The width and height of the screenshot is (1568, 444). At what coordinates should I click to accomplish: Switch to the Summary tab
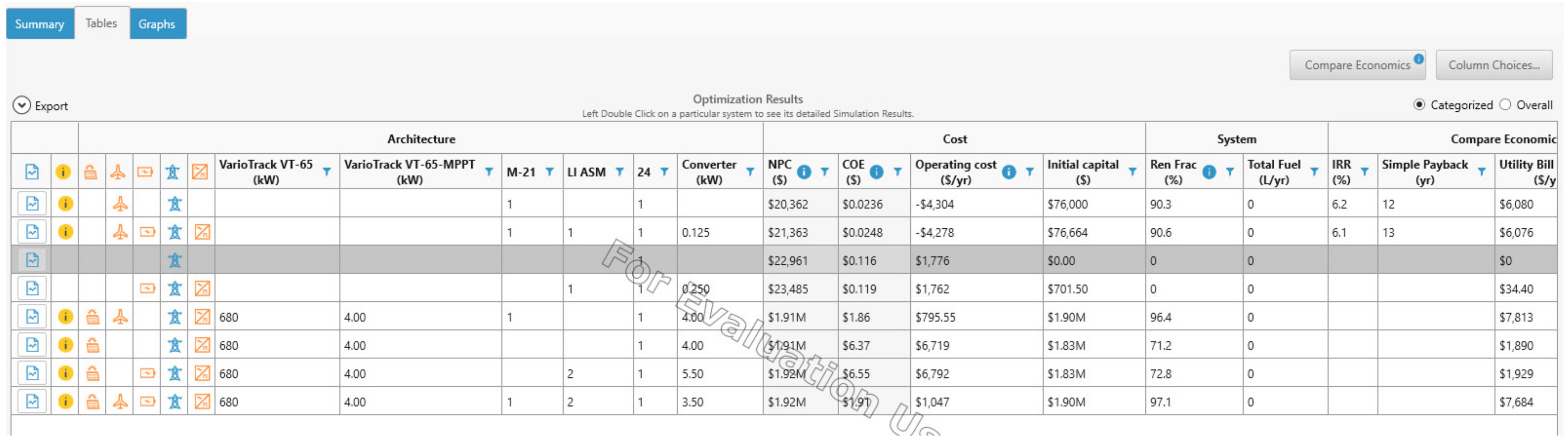[x=40, y=24]
